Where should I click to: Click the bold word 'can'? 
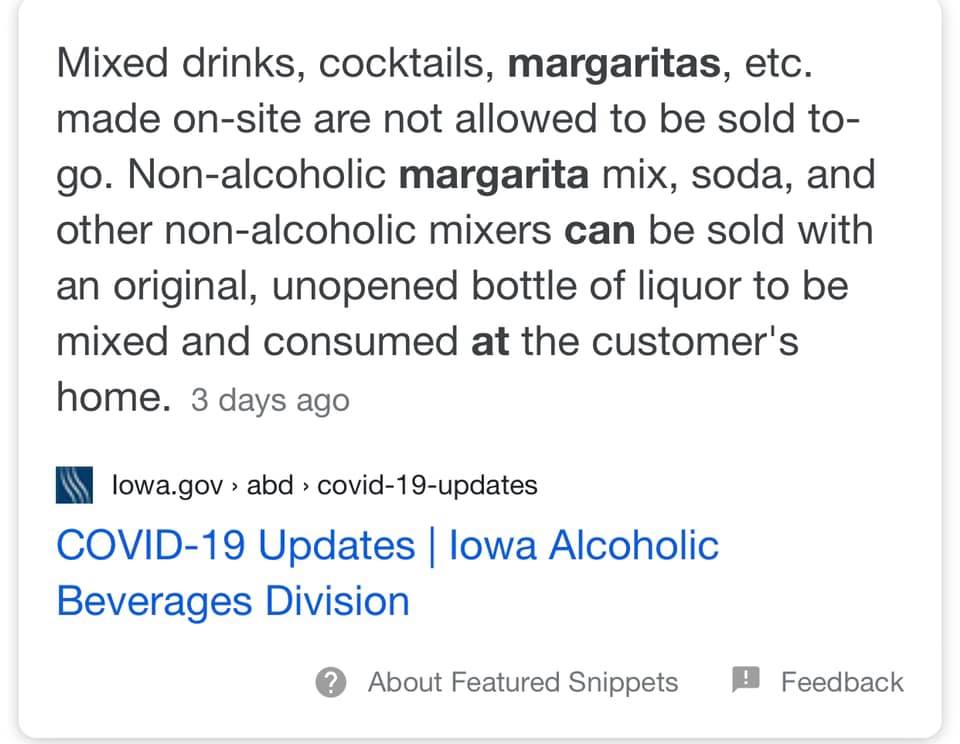click(x=599, y=231)
